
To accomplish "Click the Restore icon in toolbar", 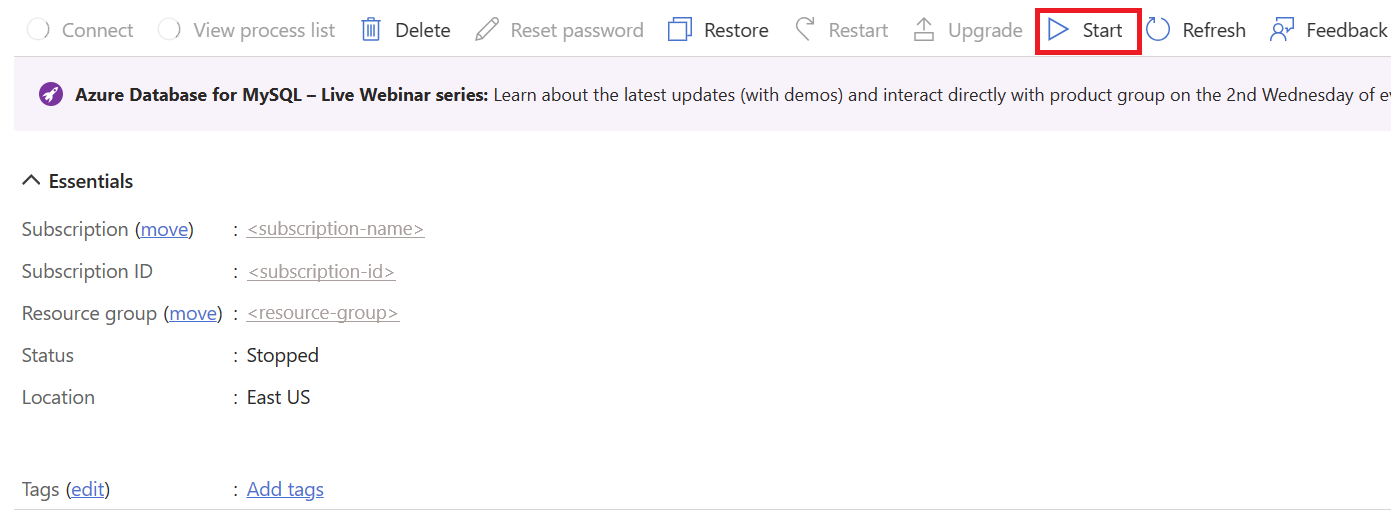I will point(680,30).
